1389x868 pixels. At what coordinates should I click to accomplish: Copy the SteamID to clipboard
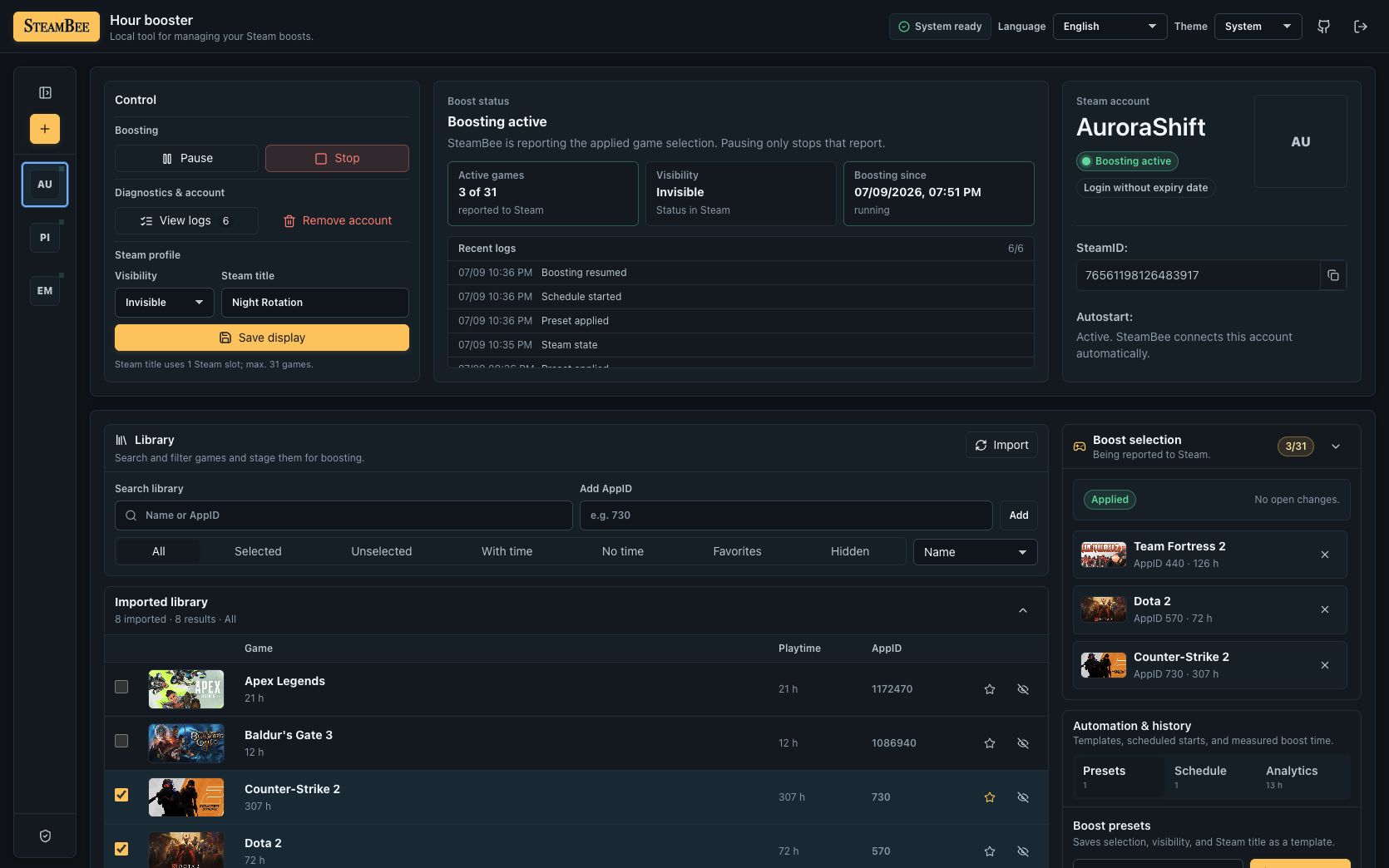click(1333, 275)
